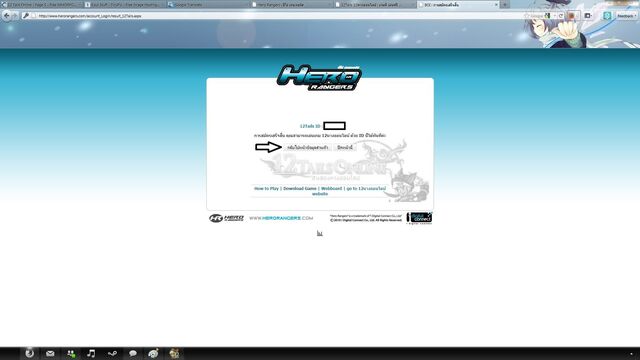
Task: Switch to the first 12Tails Online tab
Action: click(41, 5)
